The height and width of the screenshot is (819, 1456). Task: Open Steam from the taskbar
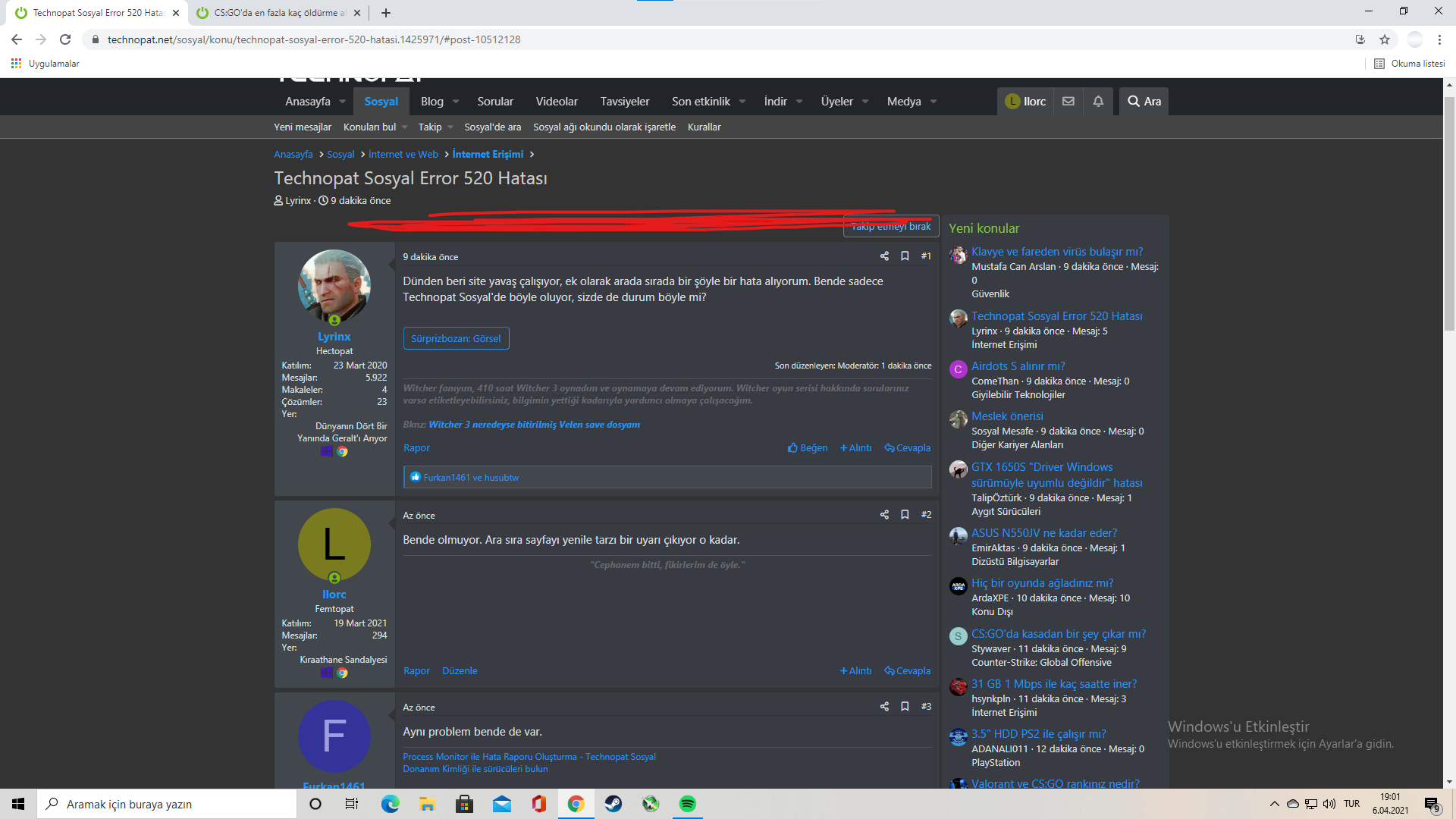[613, 804]
